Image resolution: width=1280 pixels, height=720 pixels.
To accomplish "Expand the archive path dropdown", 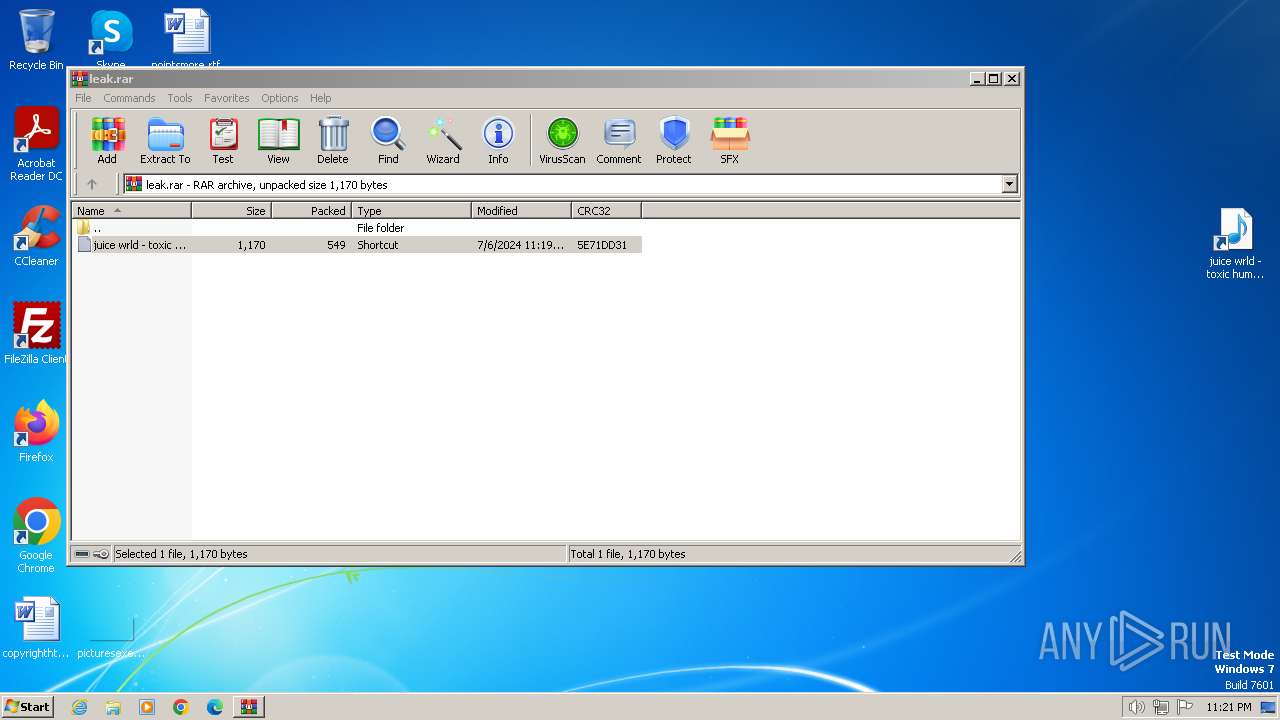I will point(1009,184).
